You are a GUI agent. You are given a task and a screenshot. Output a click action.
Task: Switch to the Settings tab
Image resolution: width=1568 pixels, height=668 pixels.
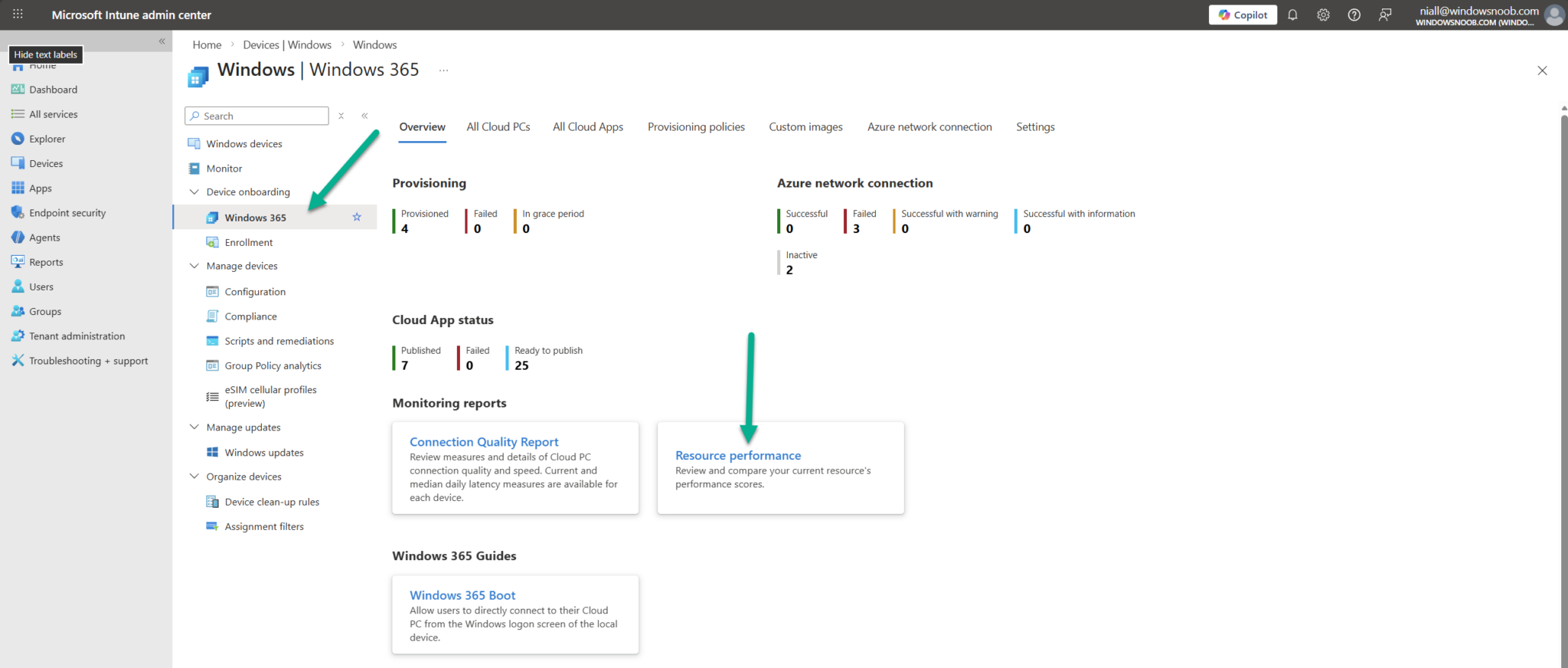pyautogui.click(x=1035, y=127)
